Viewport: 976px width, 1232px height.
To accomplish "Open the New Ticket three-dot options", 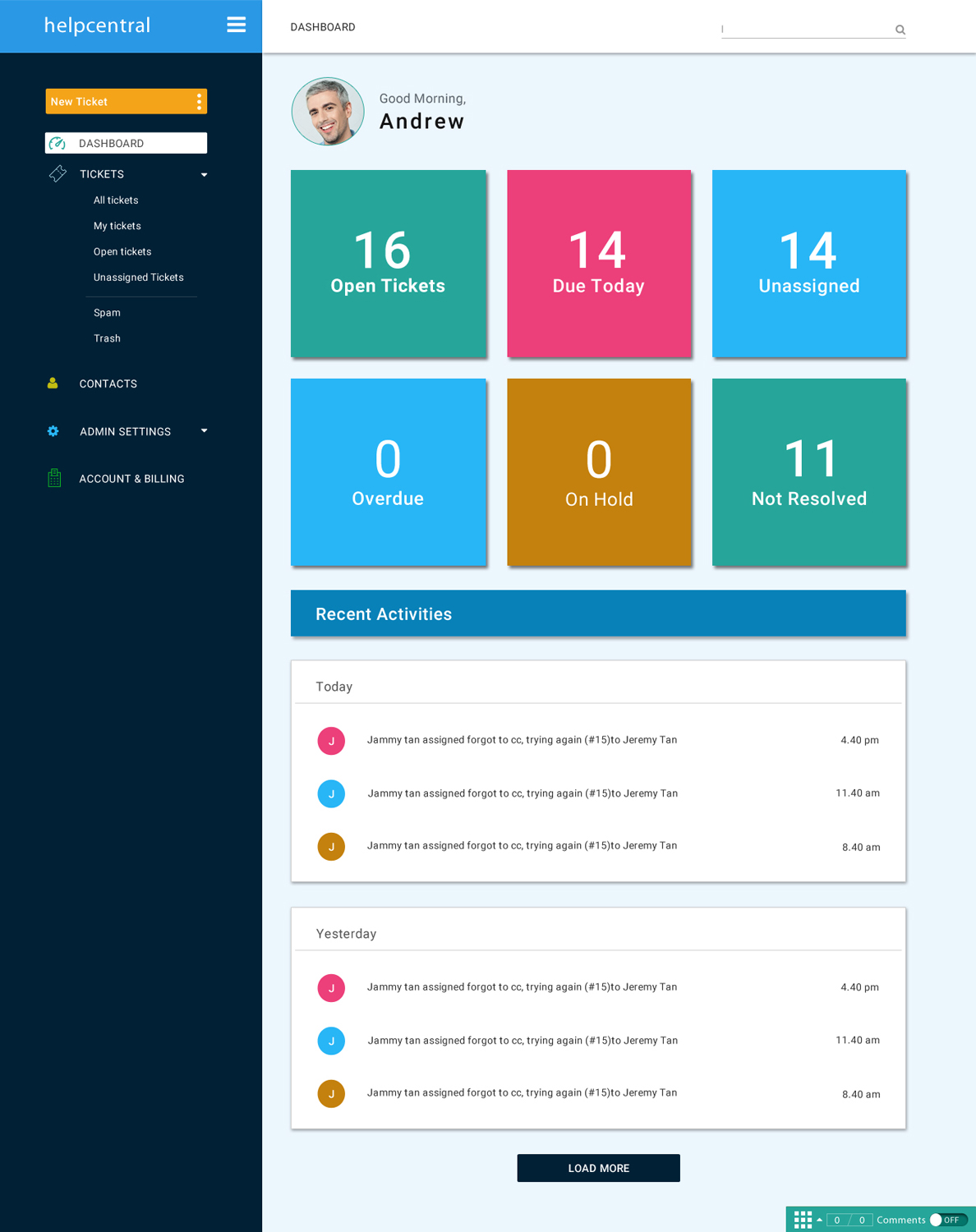I will coord(199,101).
